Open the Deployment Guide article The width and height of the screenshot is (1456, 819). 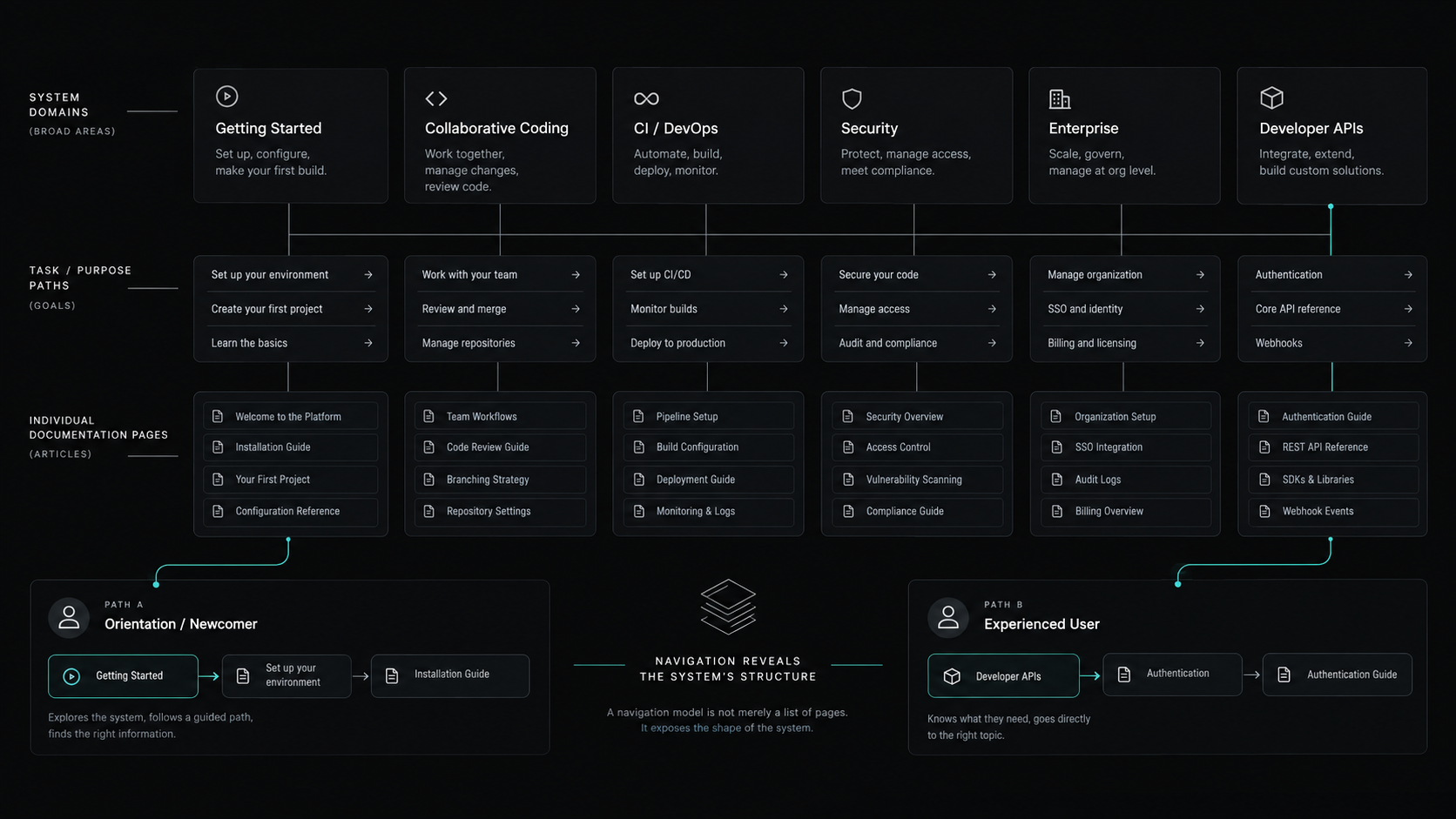[708, 480]
